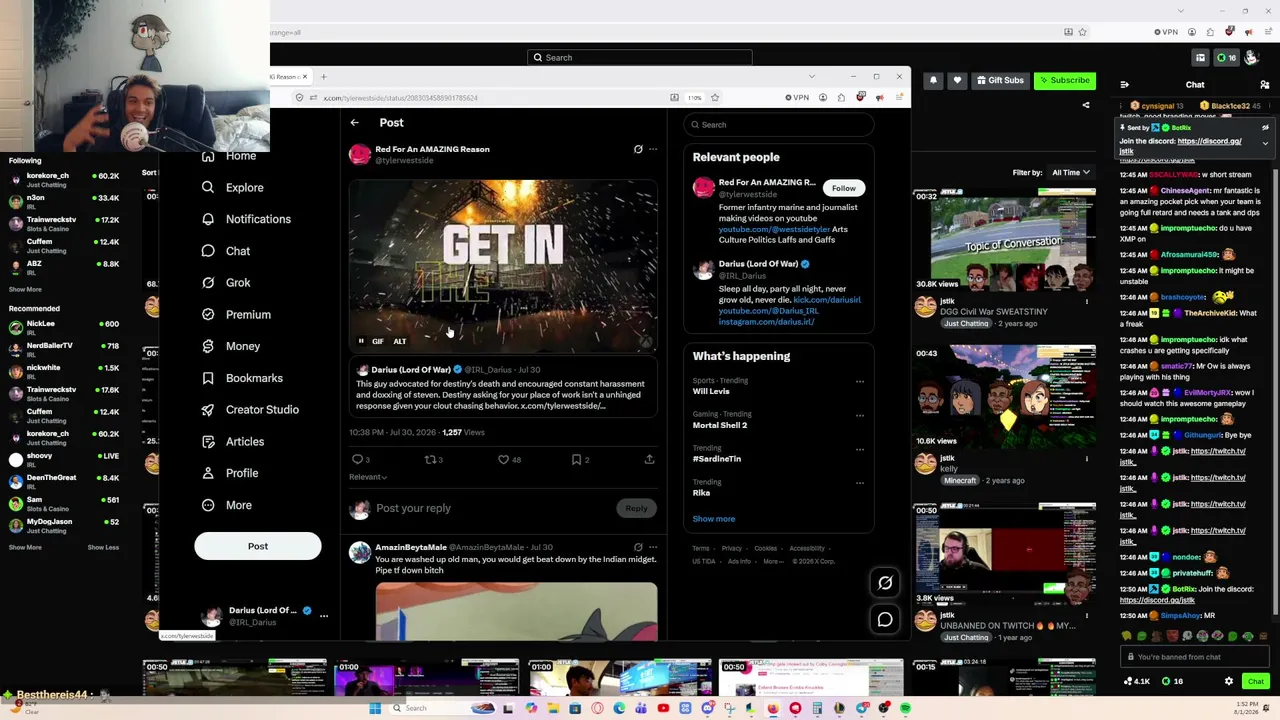Open account menu beside Darius at bottom
Image resolution: width=1280 pixels, height=720 pixels.
pyautogui.click(x=324, y=616)
